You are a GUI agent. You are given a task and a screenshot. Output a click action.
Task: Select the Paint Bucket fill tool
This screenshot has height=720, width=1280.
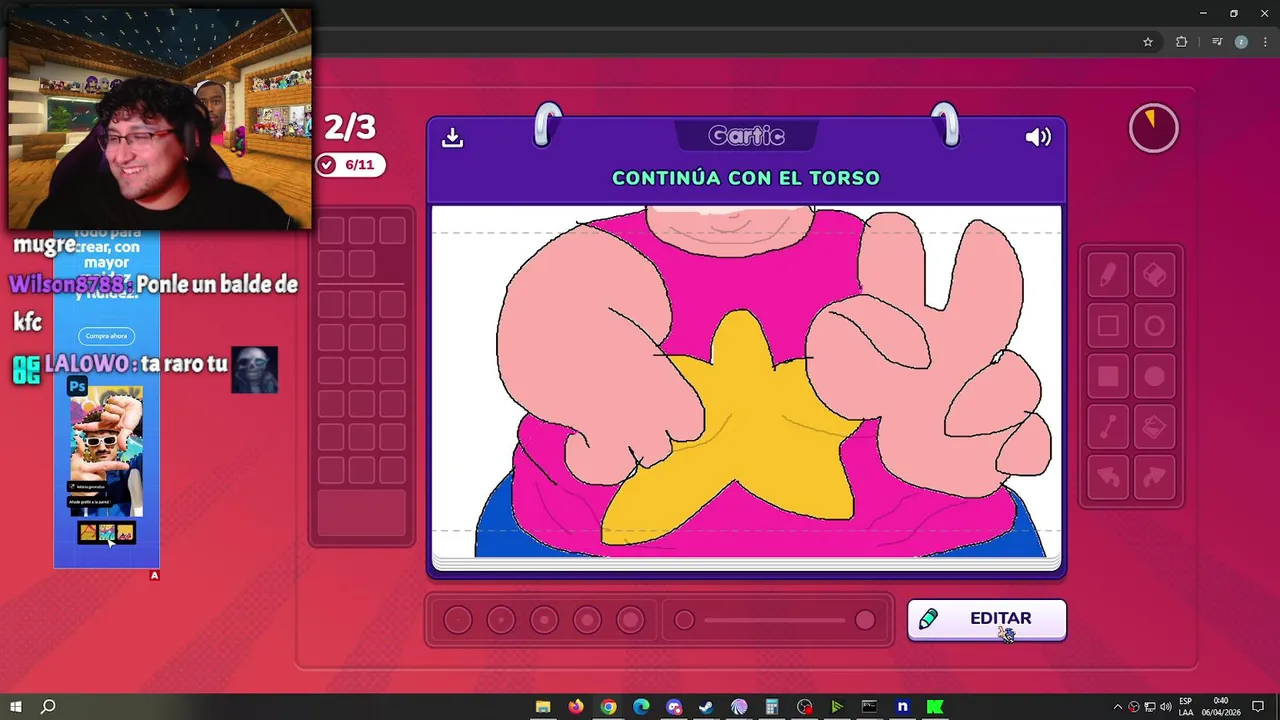pos(1155,427)
